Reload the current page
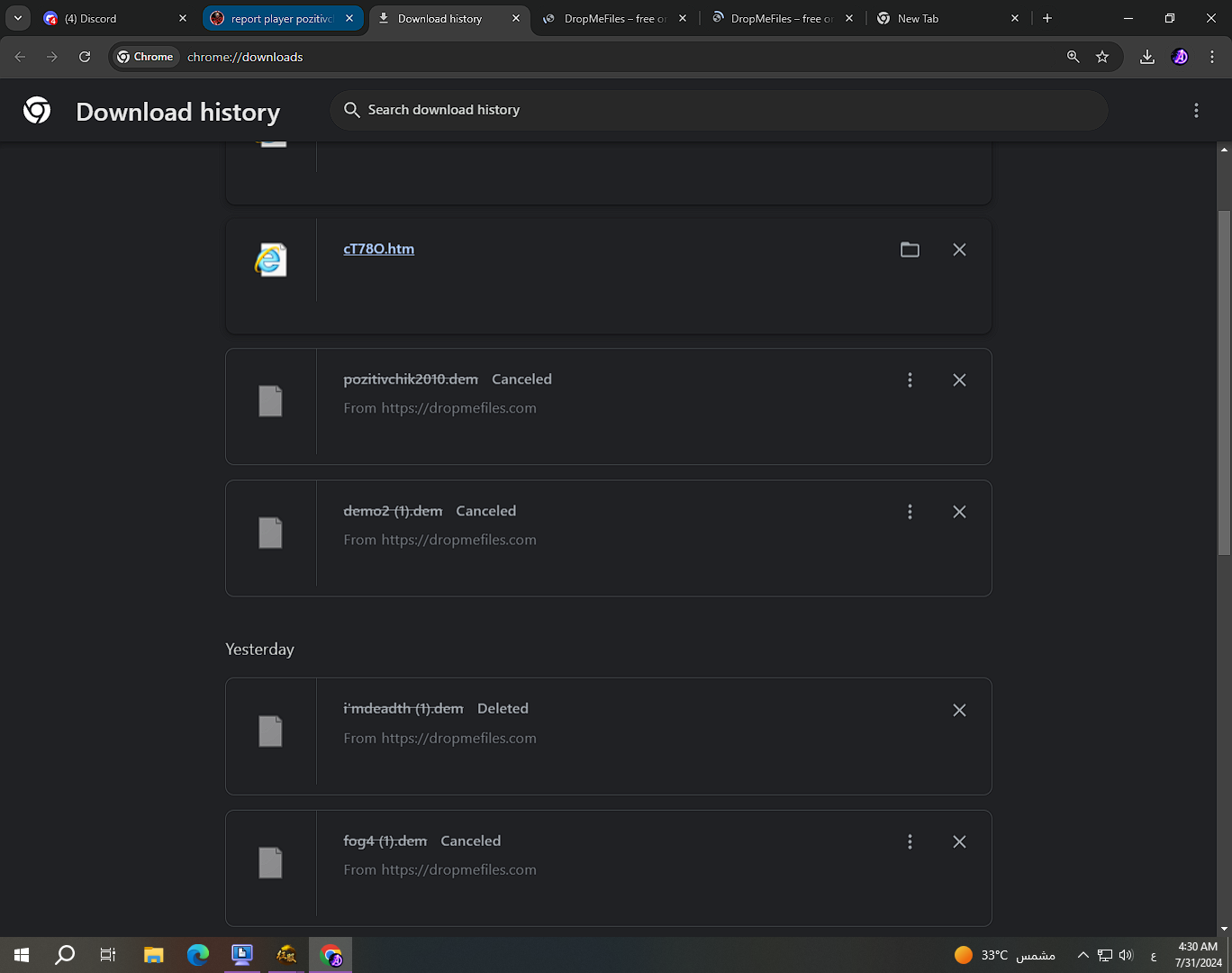Screen dimensions: 1232x973 tap(85, 57)
